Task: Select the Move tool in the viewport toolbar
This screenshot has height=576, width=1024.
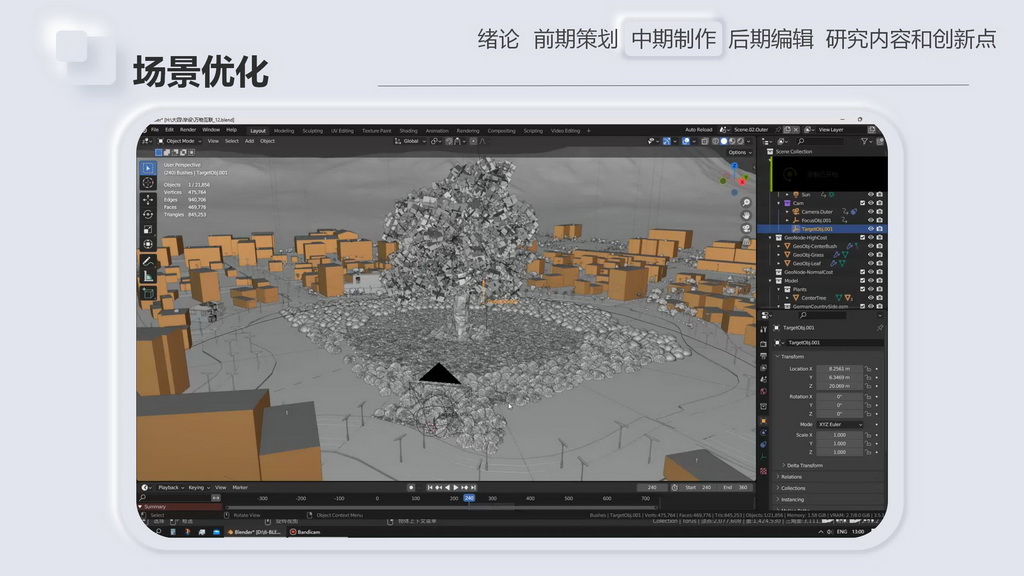Action: point(148,199)
